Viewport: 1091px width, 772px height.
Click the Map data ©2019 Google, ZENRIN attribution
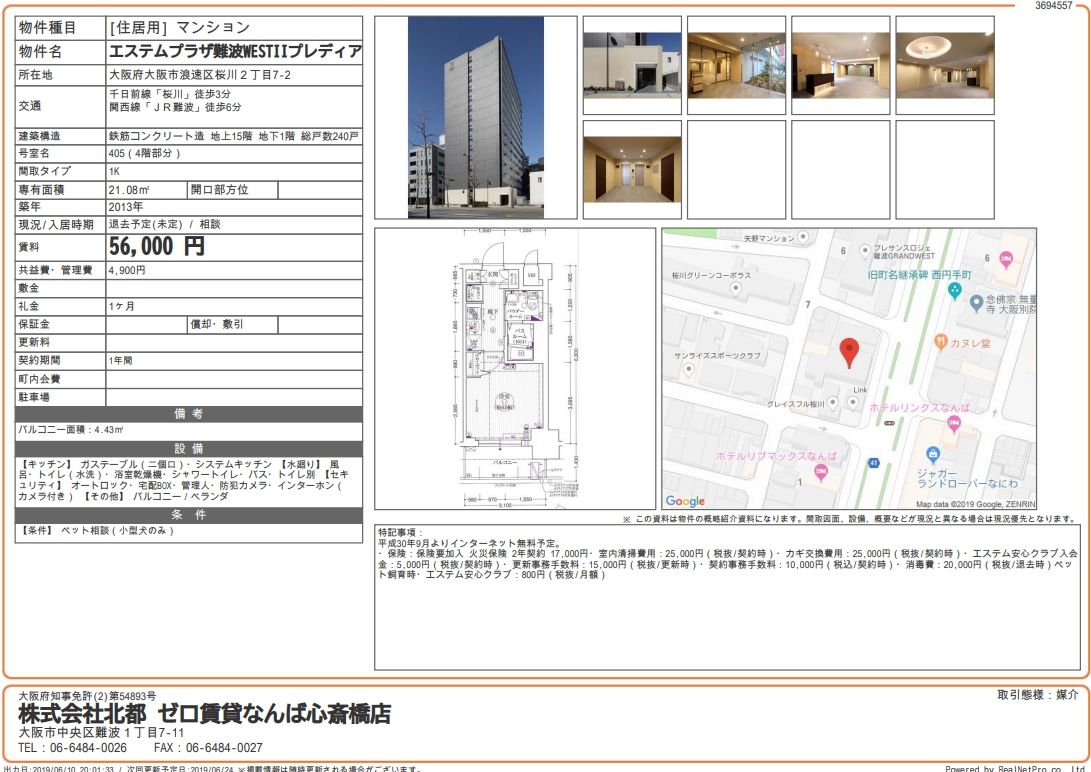tap(975, 504)
